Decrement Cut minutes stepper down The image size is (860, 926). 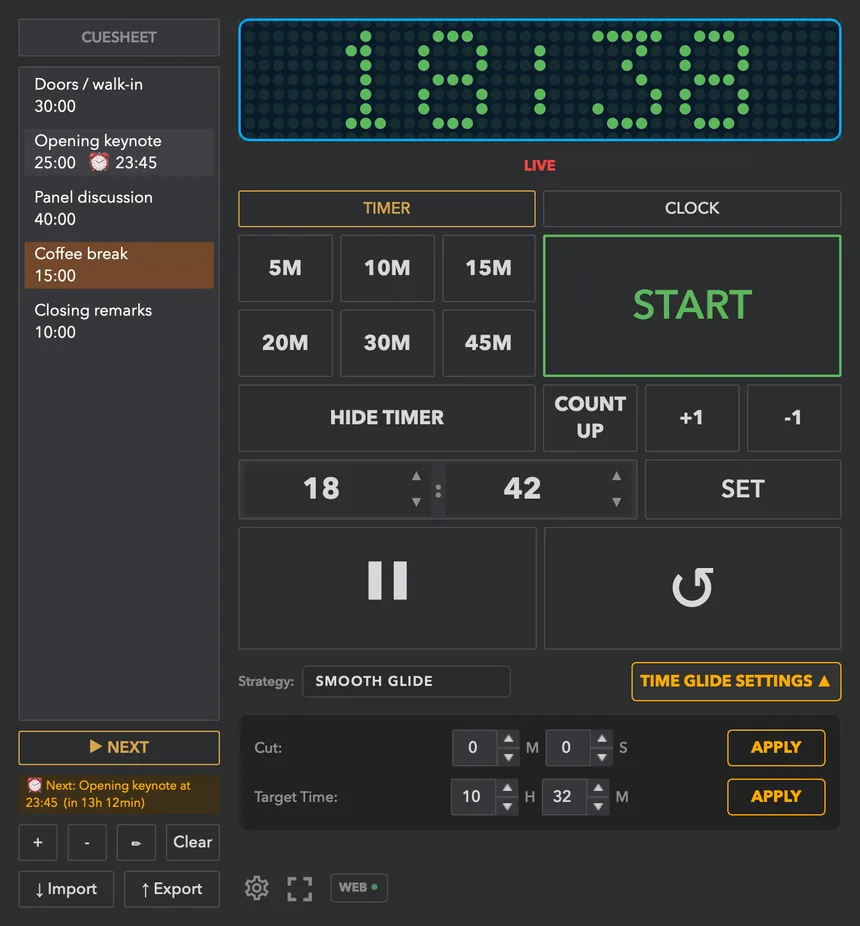click(x=509, y=757)
